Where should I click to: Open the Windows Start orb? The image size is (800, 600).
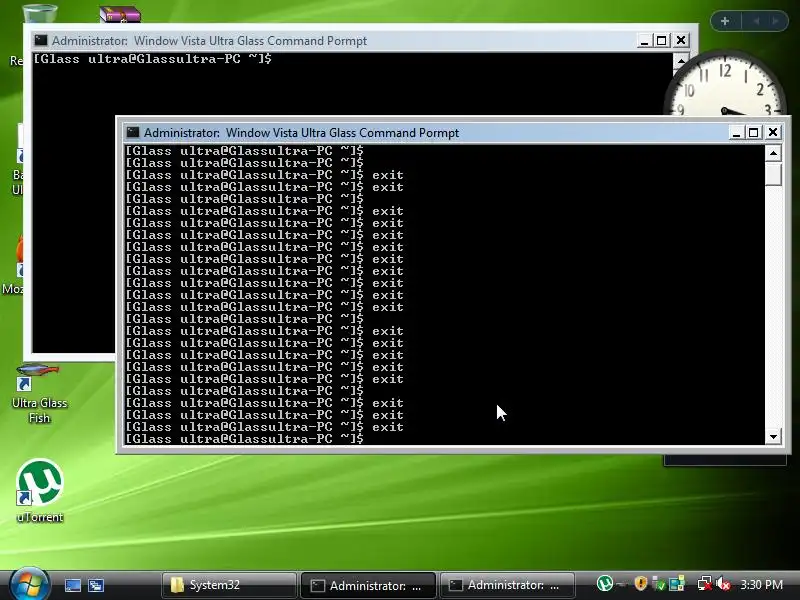pyautogui.click(x=30, y=584)
